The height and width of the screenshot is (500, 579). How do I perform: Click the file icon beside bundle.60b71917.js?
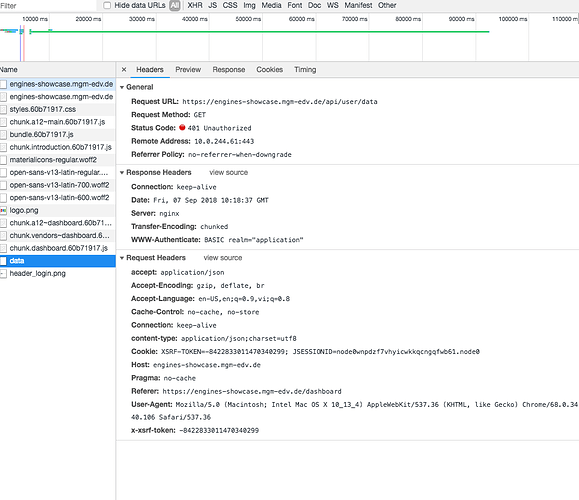3,135
